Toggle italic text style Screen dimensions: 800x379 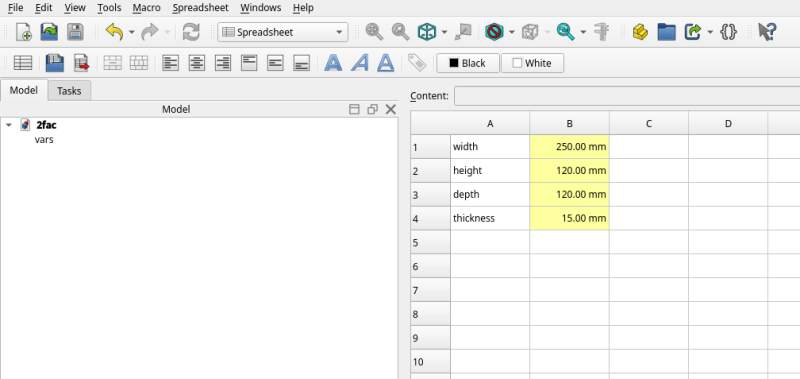(x=360, y=63)
